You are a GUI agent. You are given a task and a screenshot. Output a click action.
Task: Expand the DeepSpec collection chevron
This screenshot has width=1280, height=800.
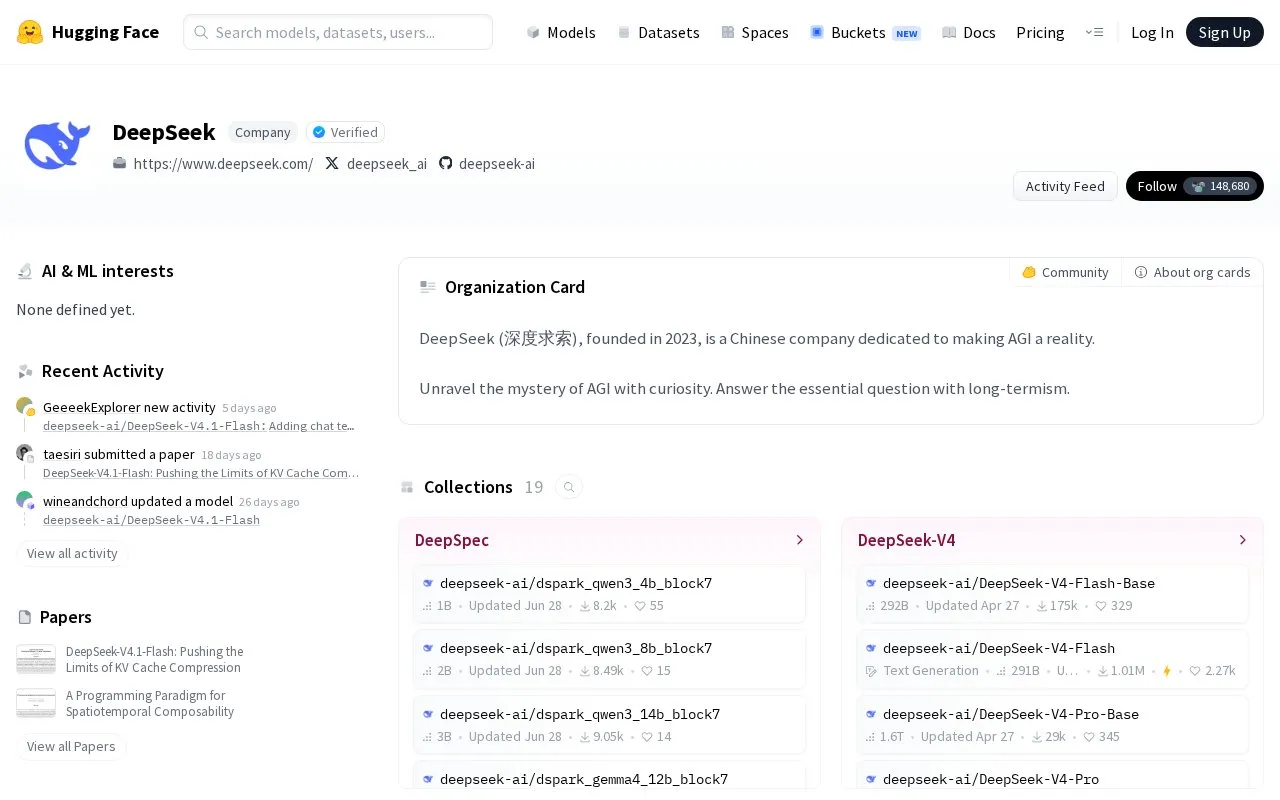pos(799,540)
